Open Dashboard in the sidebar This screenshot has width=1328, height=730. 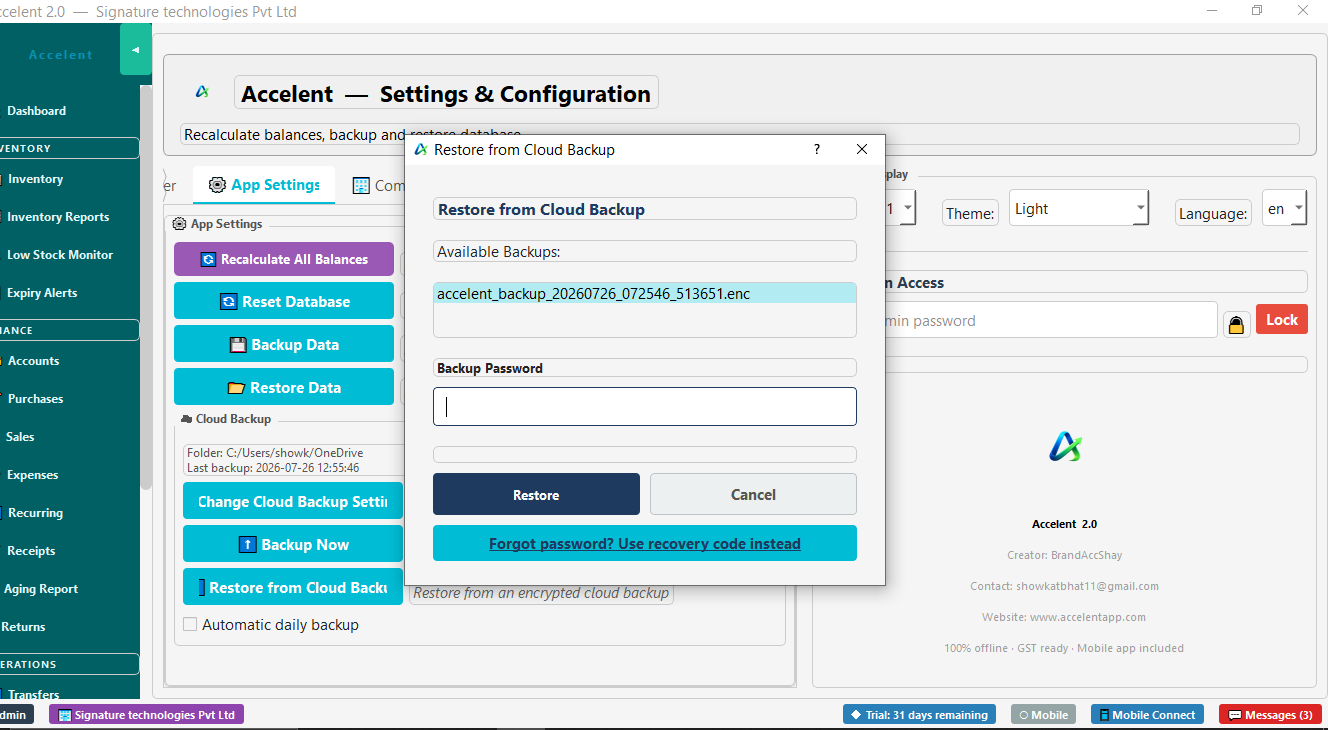(36, 111)
